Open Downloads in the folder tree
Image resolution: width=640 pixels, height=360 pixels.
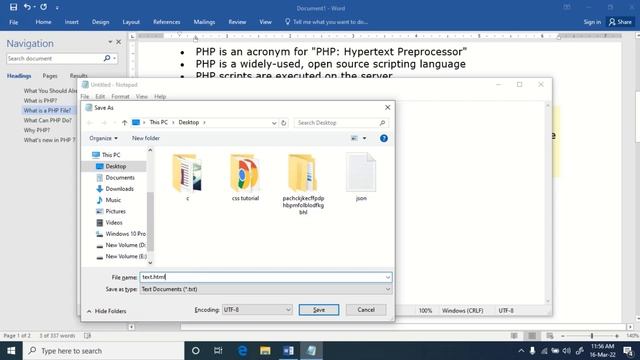coord(119,189)
